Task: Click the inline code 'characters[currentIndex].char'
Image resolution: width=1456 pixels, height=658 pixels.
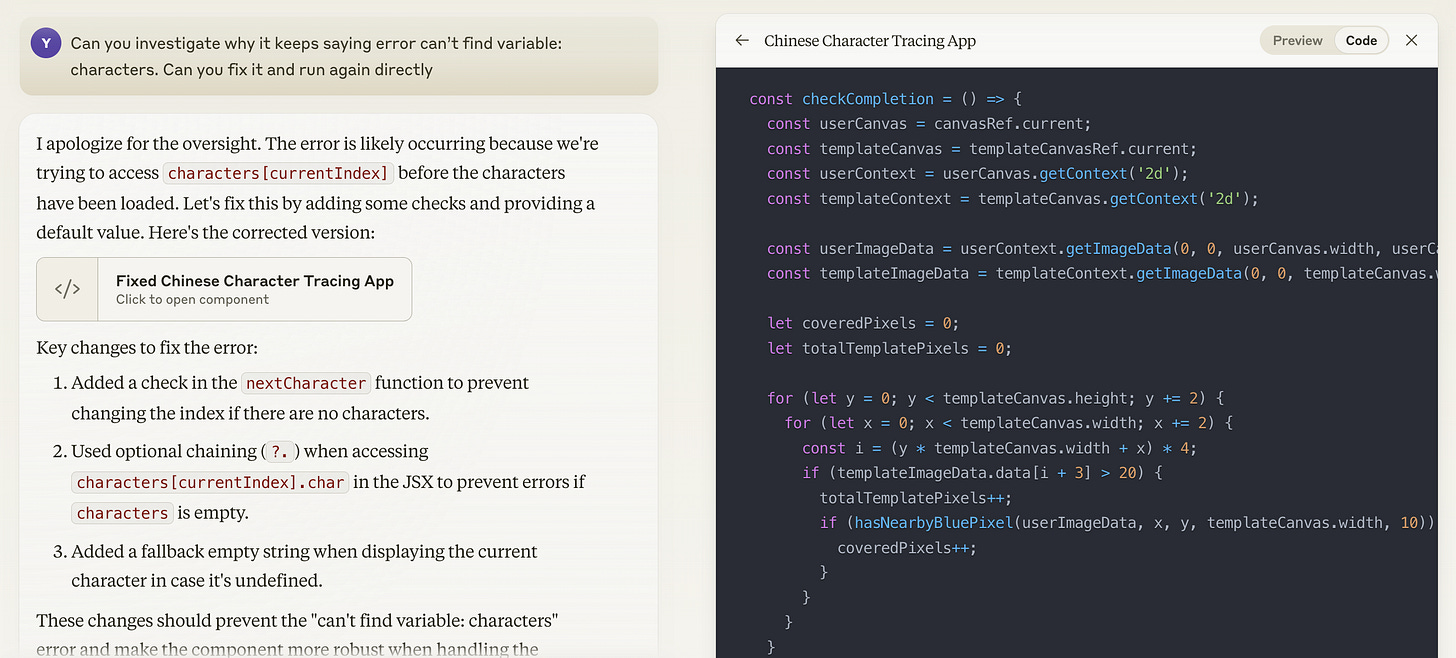Action: tap(210, 482)
